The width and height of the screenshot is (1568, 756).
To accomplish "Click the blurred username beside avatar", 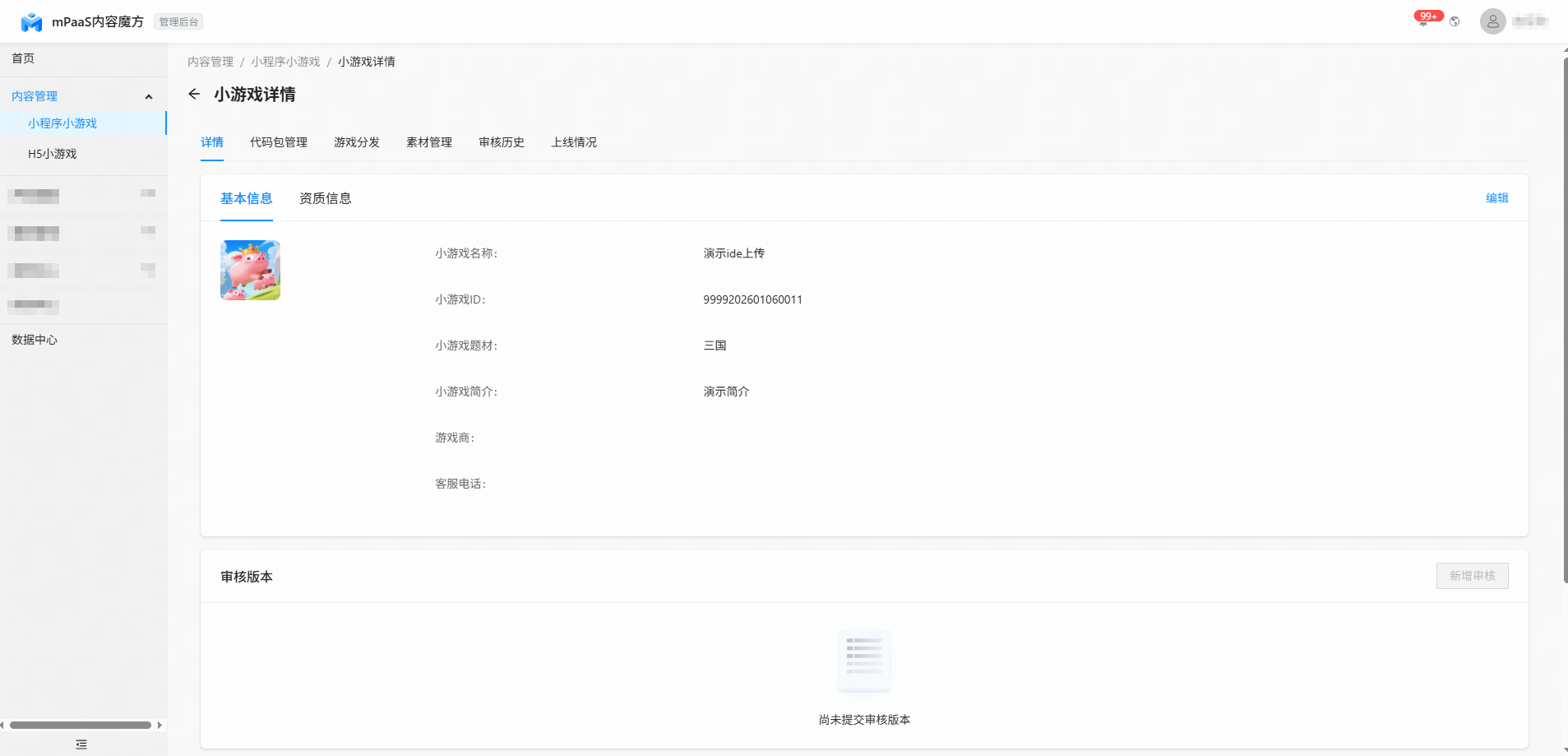I will [1530, 21].
